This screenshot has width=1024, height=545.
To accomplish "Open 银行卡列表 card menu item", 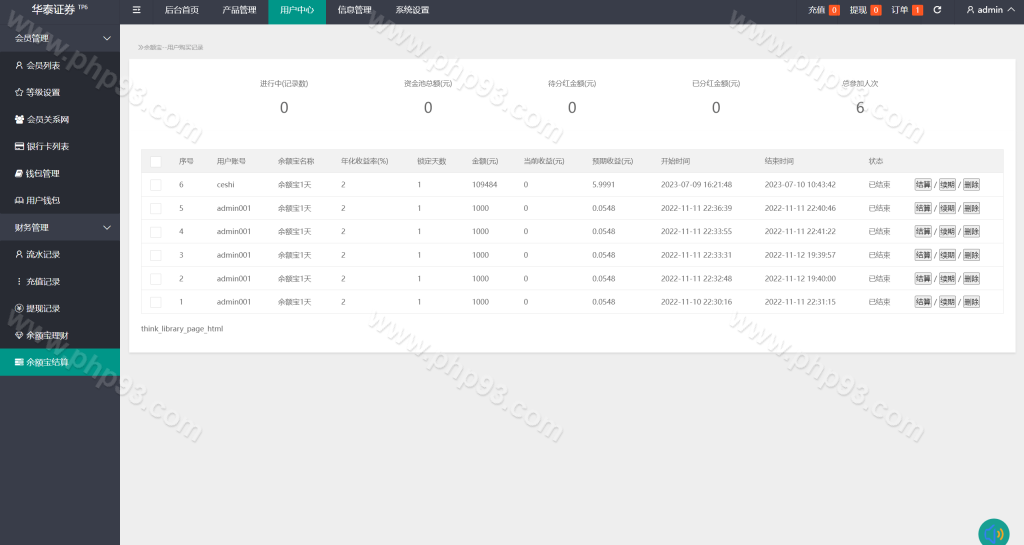I will [x=46, y=146].
